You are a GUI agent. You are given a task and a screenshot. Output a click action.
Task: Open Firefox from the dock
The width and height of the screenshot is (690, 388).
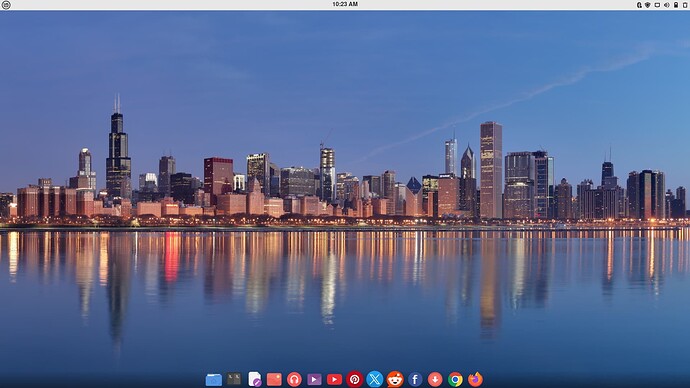475,379
